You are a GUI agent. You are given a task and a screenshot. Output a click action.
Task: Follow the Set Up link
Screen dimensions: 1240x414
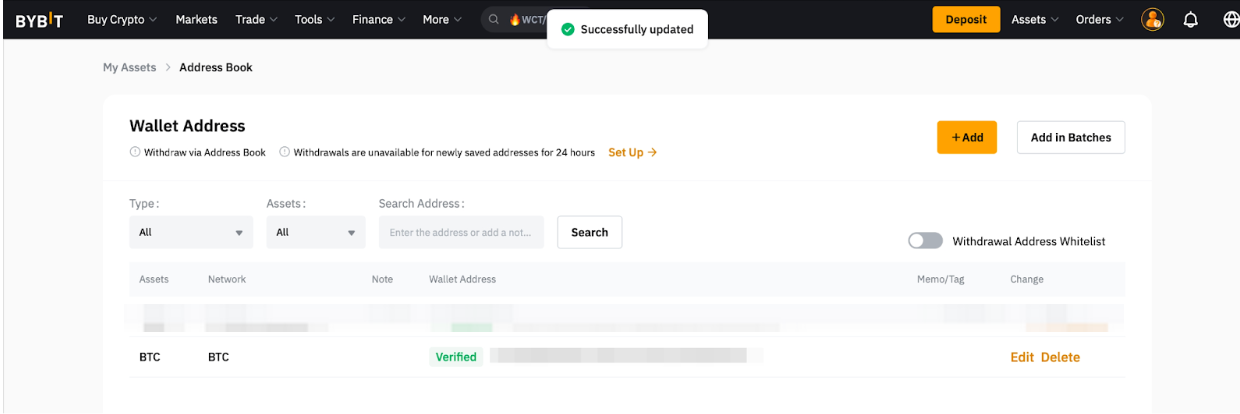(632, 153)
